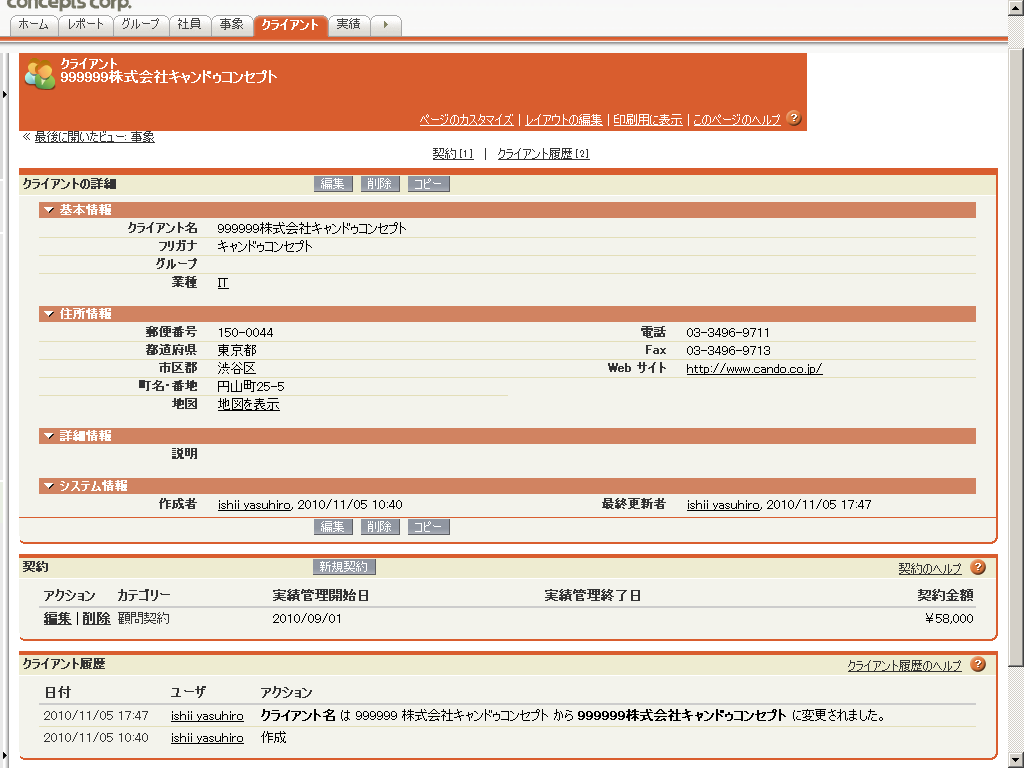Jump to 契約 [1] section link
Screen dimensions: 1024x768
click(453, 154)
